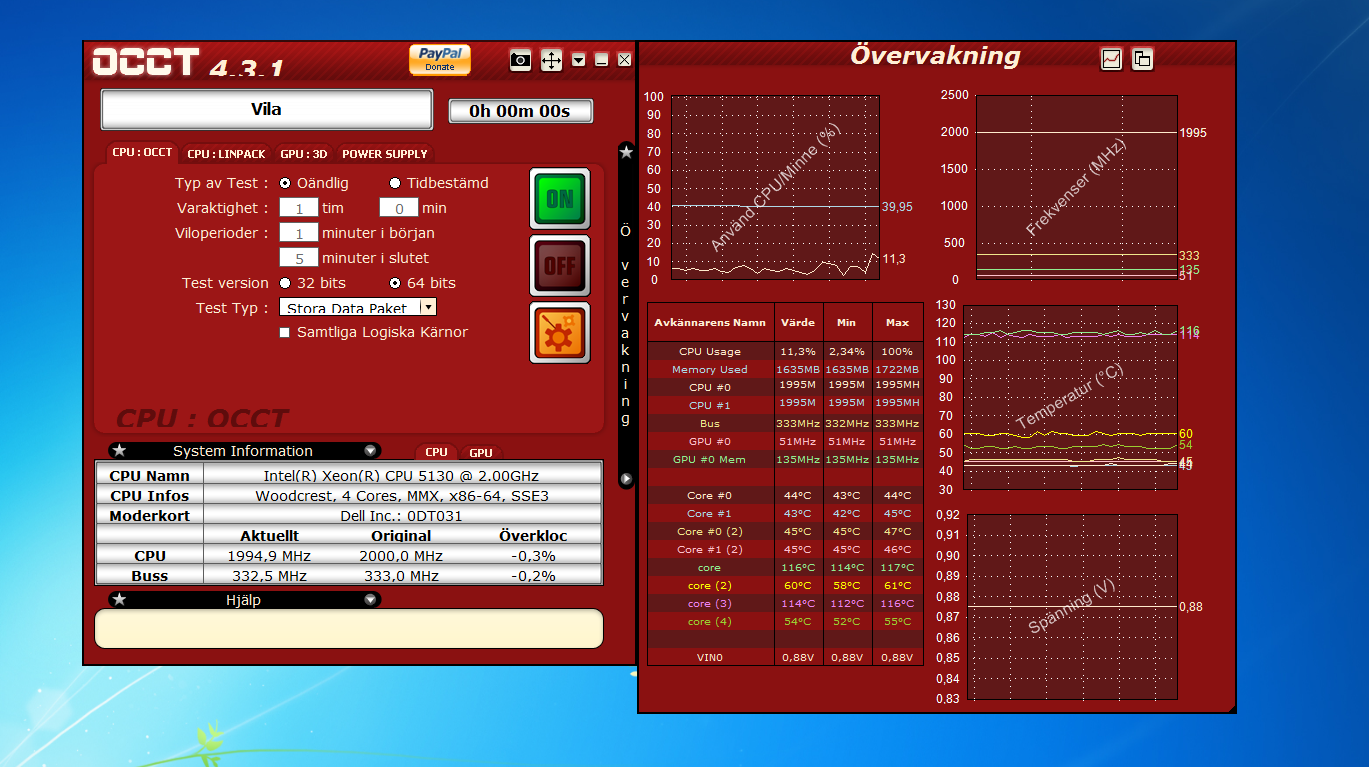1369x767 pixels.
Task: Click the CPU Usage sensor row name
Action: 710,352
